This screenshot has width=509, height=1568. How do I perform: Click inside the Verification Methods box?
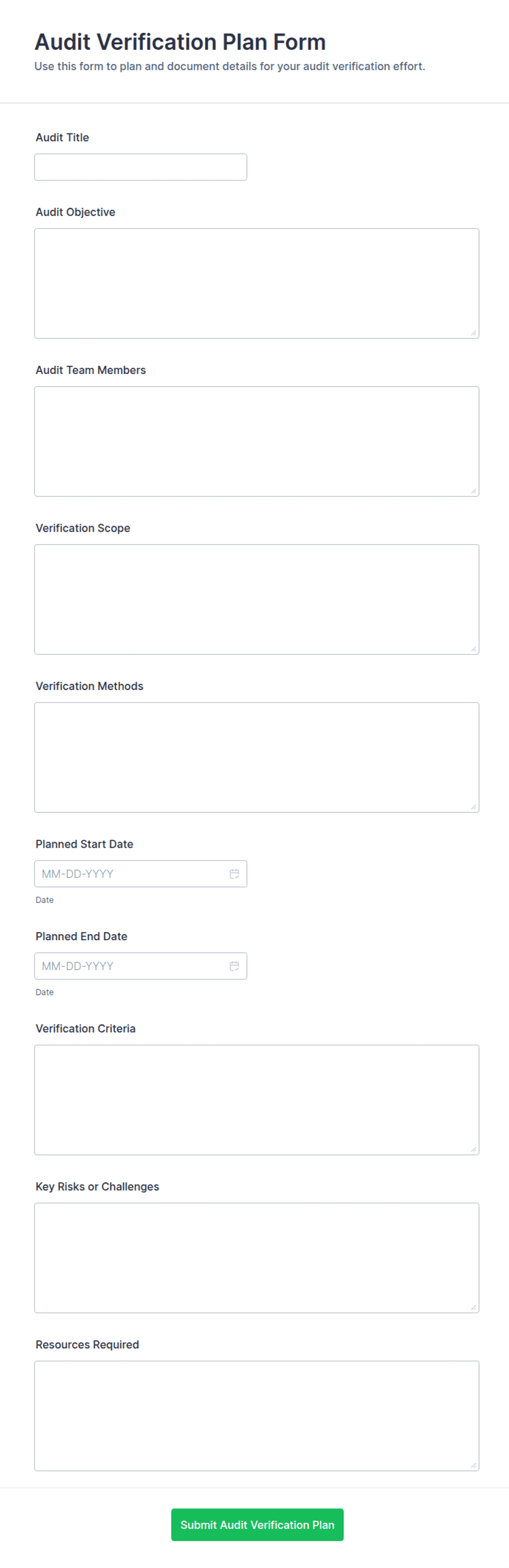point(256,757)
